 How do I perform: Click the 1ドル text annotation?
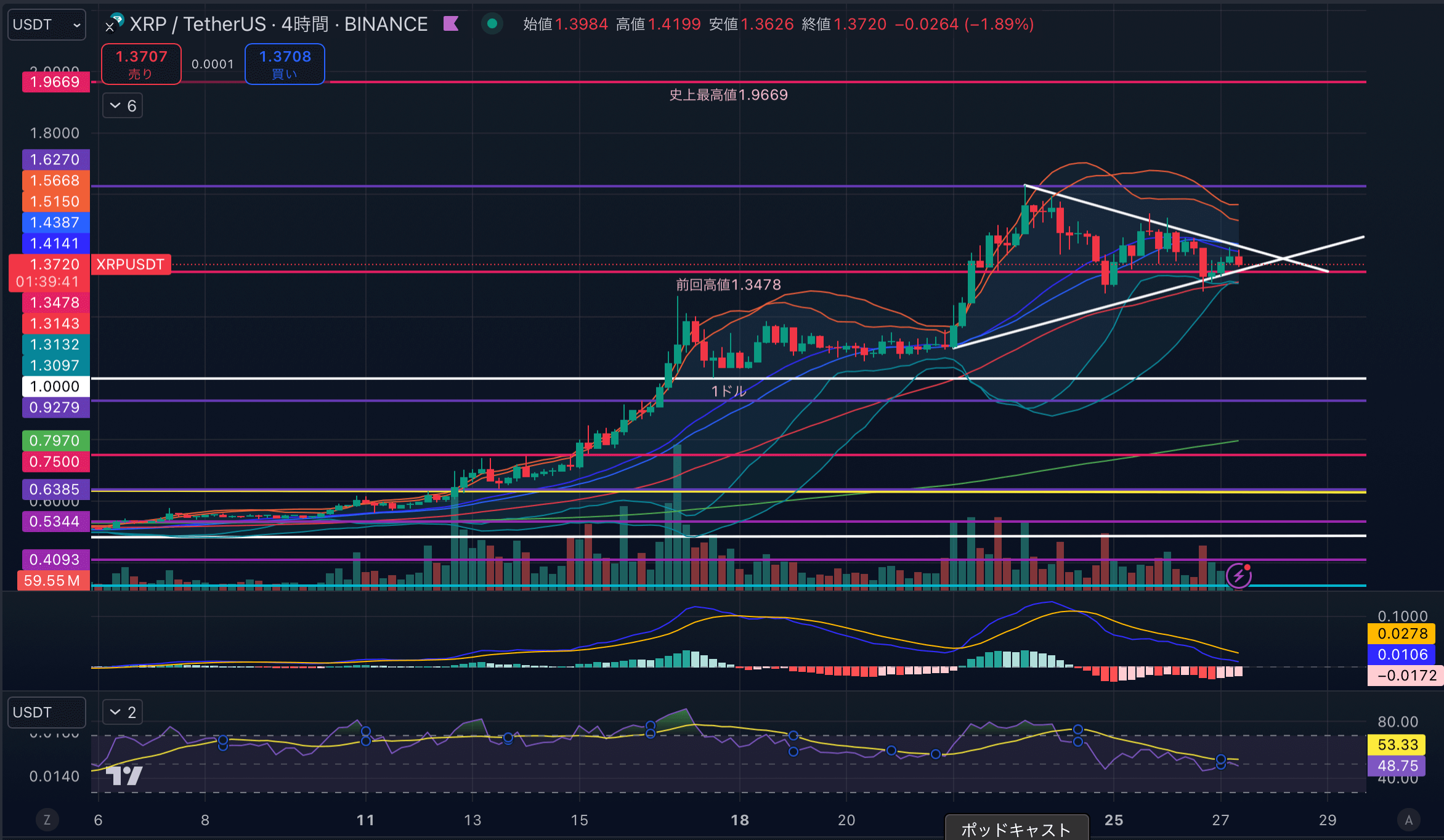coord(729,391)
